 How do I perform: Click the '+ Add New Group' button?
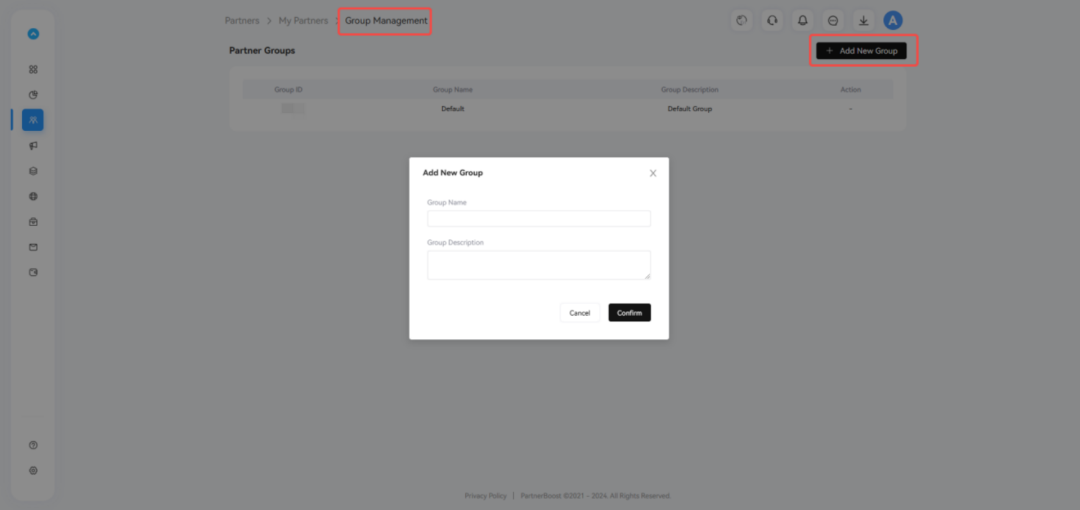(862, 51)
